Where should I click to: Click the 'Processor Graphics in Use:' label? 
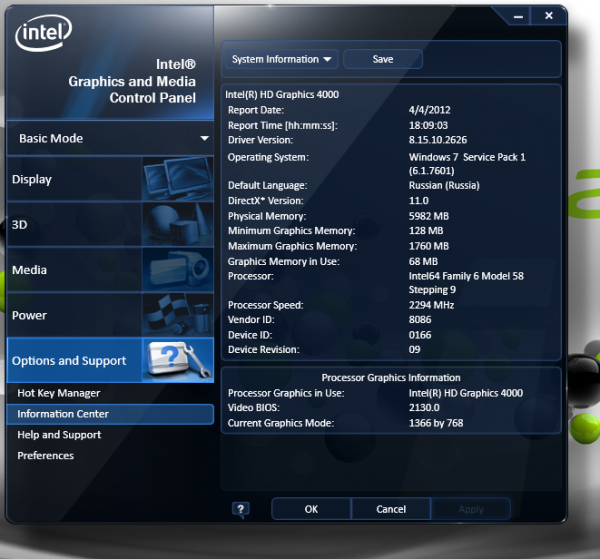(286, 393)
